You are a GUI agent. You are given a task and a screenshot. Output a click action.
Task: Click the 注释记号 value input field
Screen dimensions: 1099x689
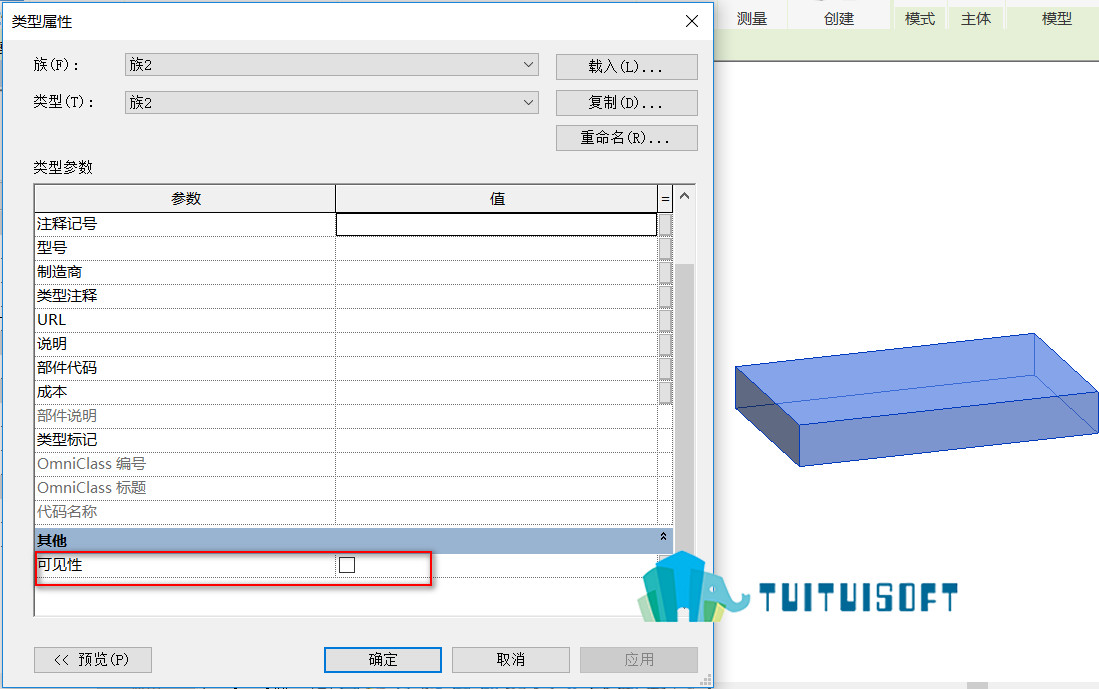coord(496,224)
